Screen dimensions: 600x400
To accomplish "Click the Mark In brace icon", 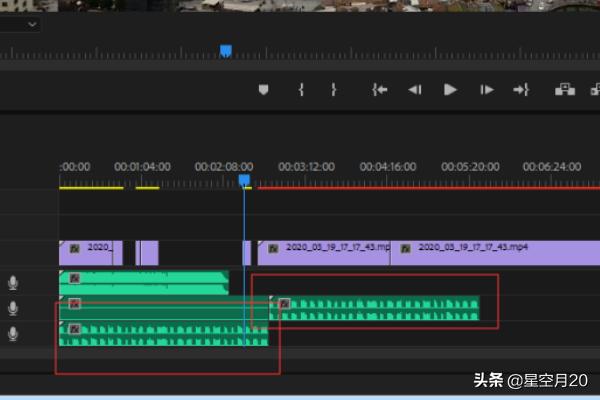I will pos(301,90).
